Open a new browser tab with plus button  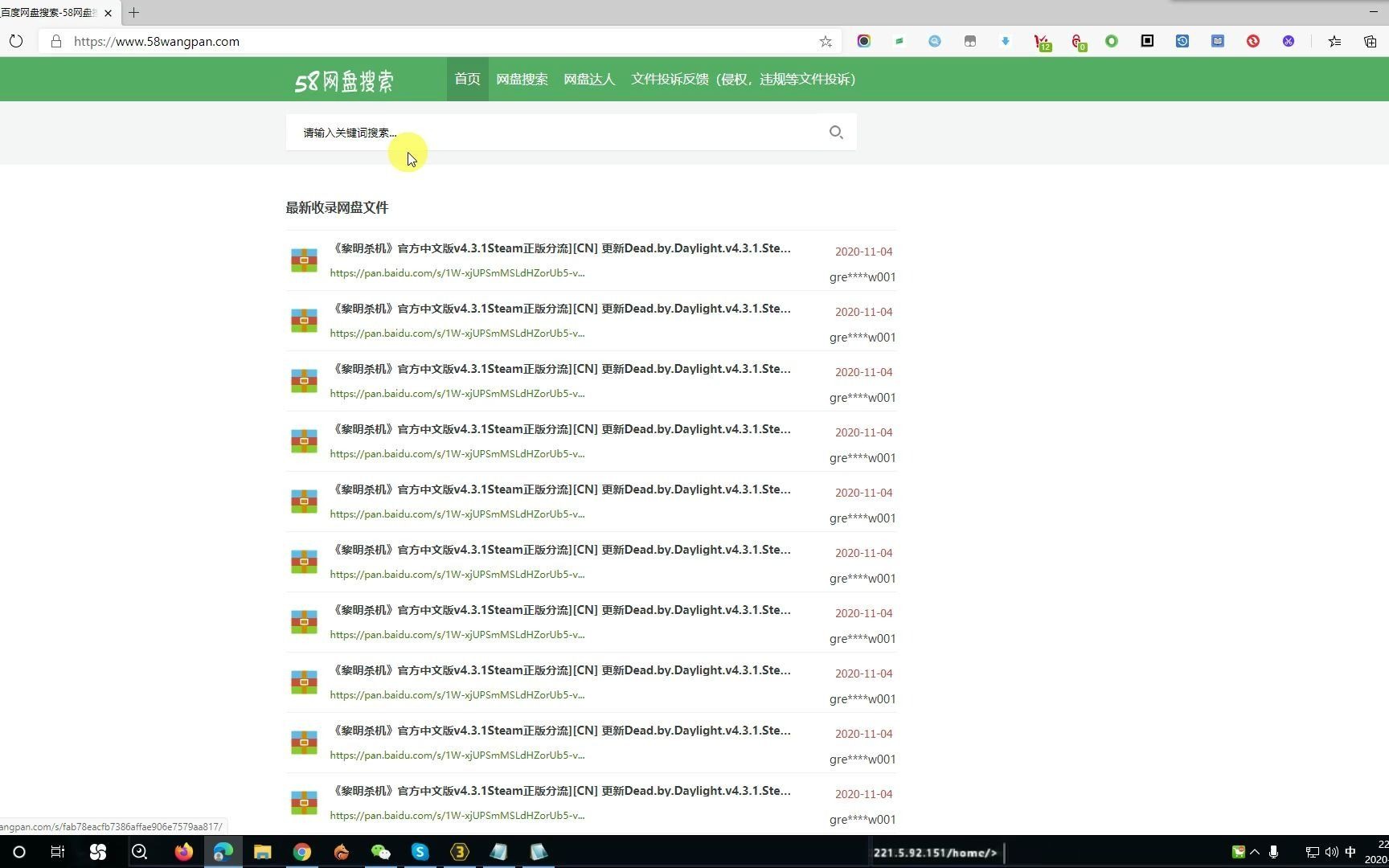point(134,13)
